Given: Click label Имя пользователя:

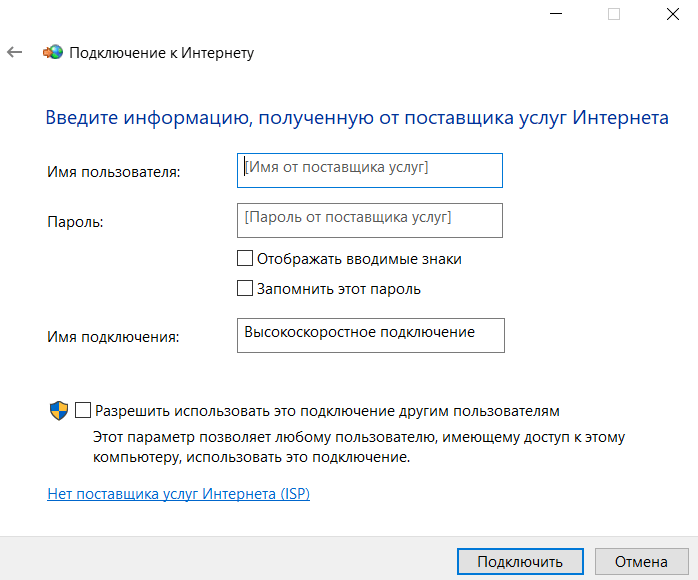Looking at the screenshot, I should [x=114, y=172].
